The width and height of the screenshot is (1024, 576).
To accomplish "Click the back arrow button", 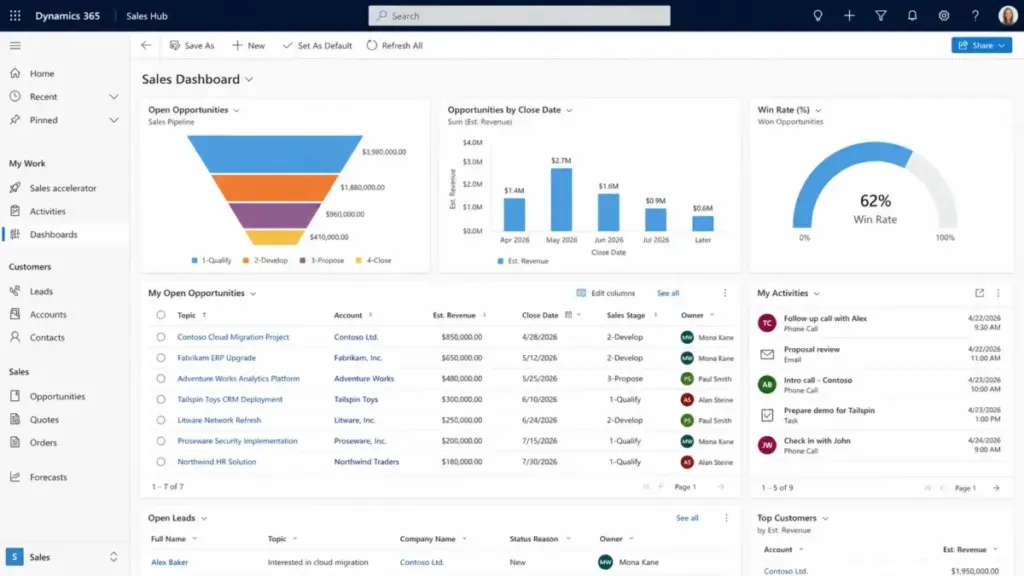I will [146, 45].
